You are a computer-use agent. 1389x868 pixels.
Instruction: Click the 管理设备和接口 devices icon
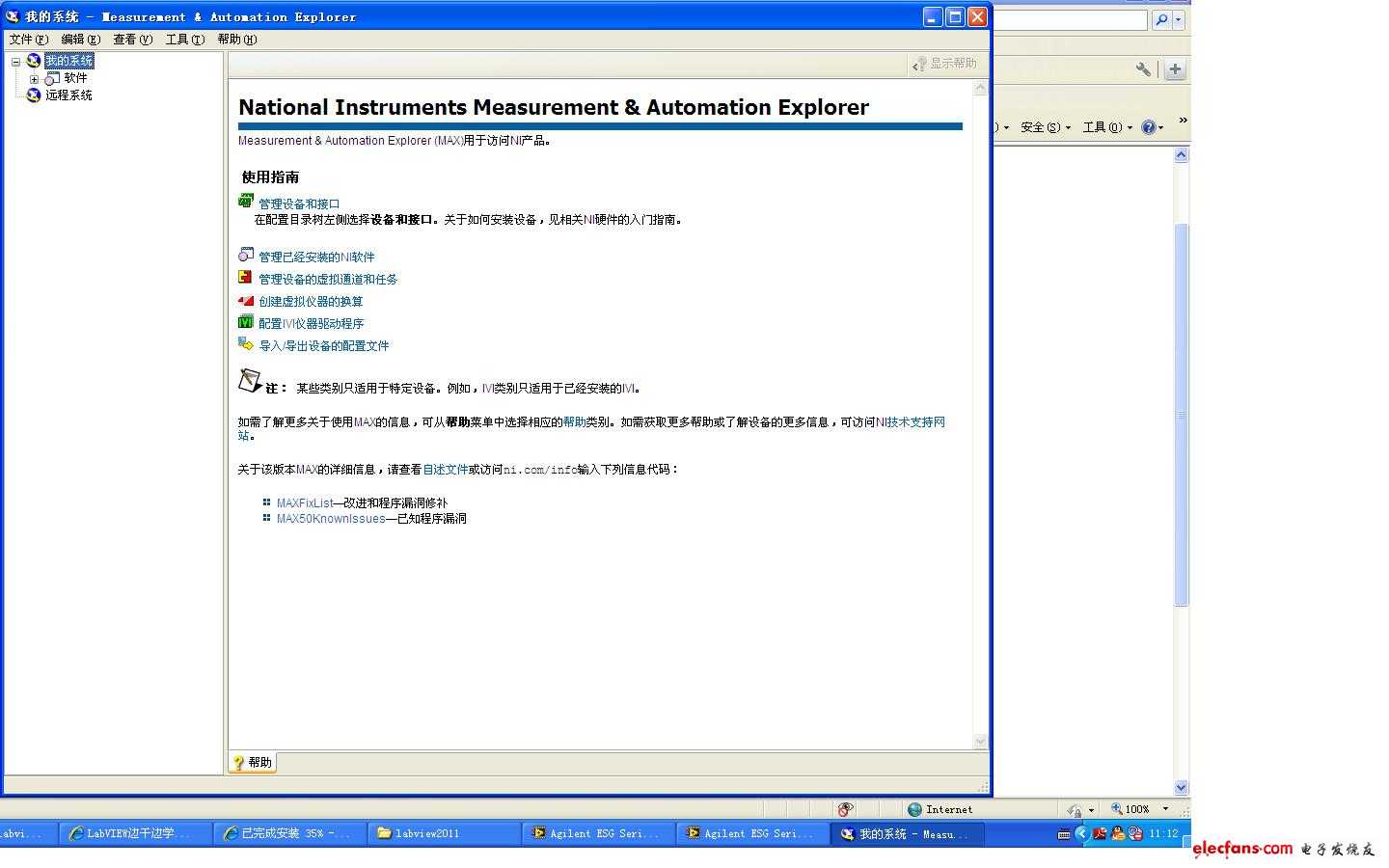[246, 202]
